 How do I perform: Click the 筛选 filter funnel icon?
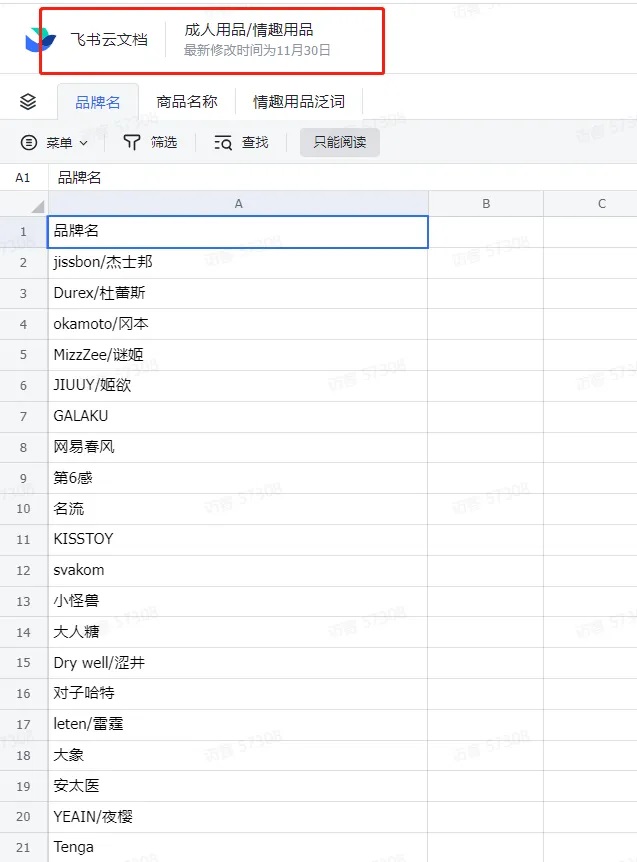pyautogui.click(x=132, y=143)
